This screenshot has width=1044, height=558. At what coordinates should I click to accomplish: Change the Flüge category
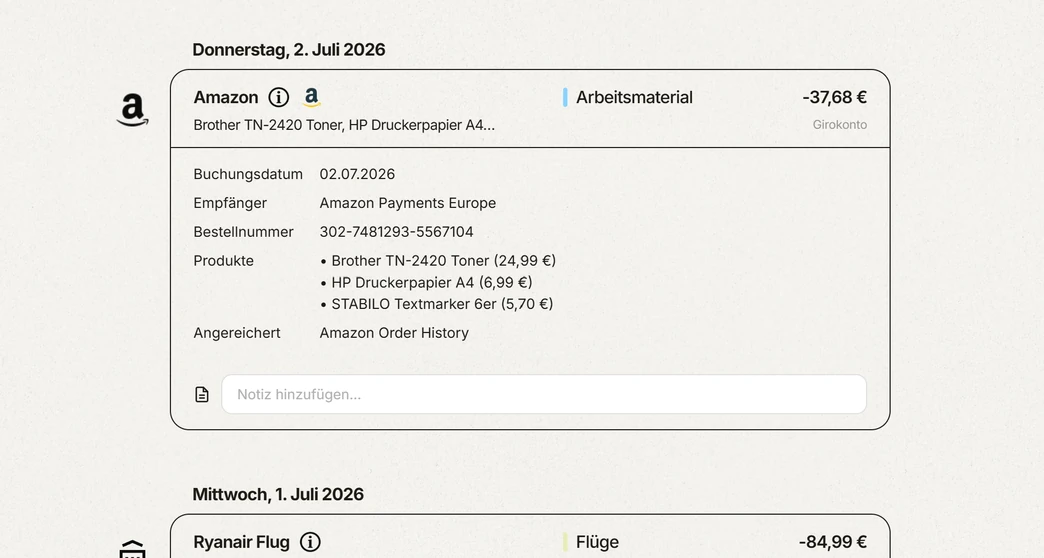pyautogui.click(x=597, y=542)
